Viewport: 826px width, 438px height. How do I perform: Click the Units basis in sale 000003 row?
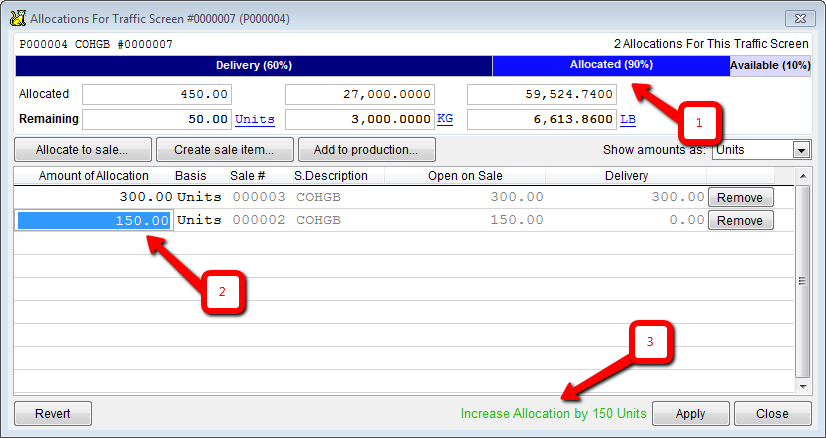[199, 197]
